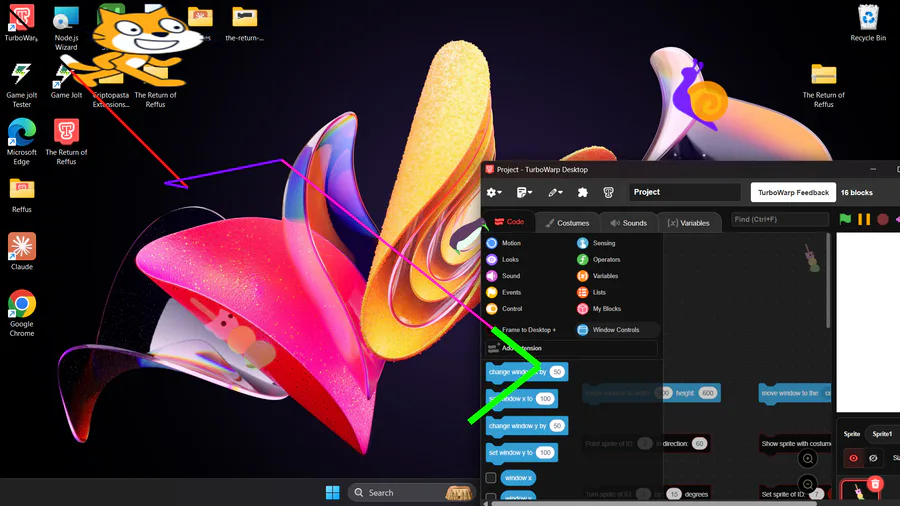900x506 pixels.
Task: Open Microsoft Edge from the desktop
Action: tap(21, 142)
